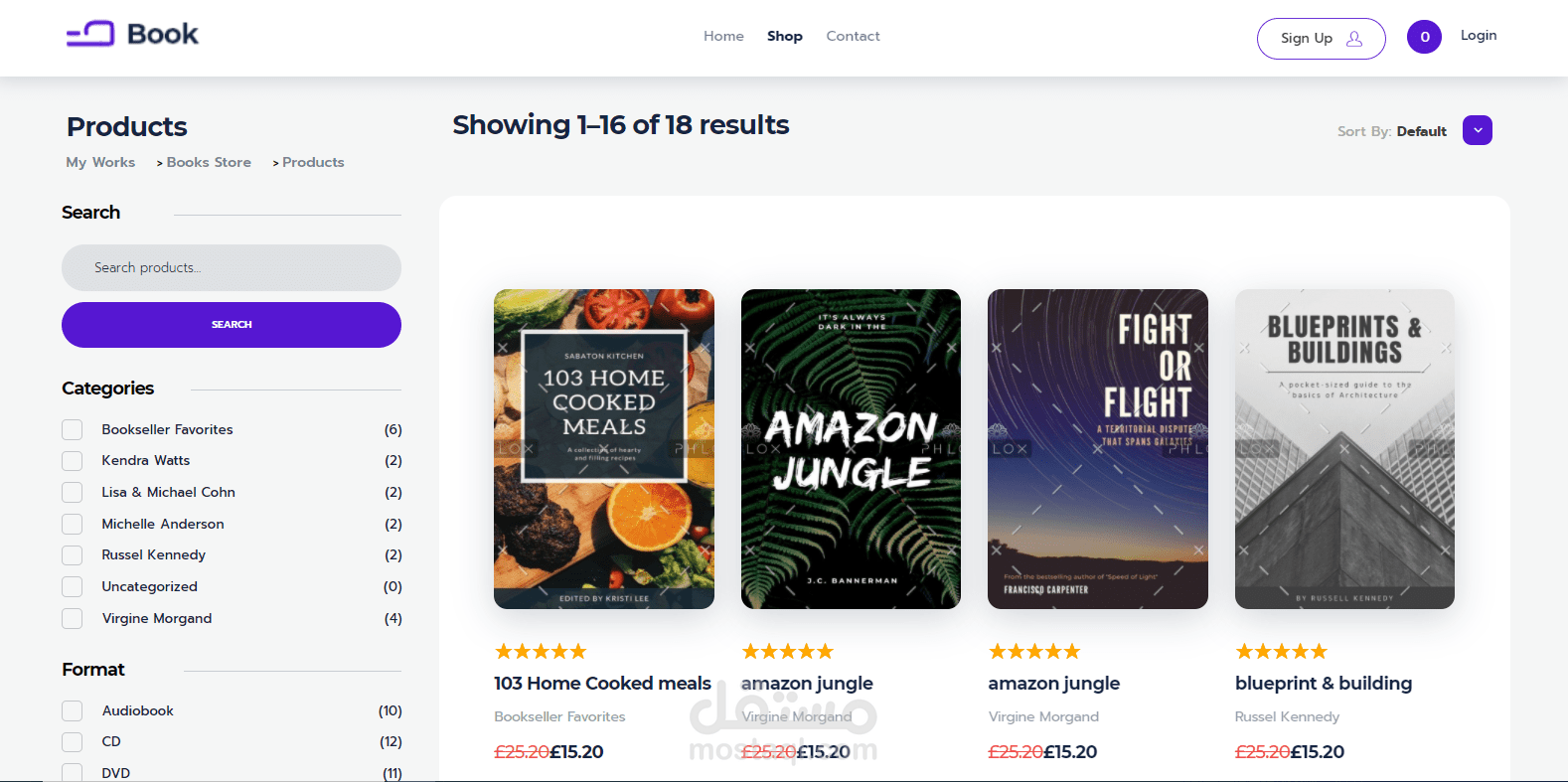1568x782 pixels.
Task: Click the purple SEARCH button
Action: 232,325
